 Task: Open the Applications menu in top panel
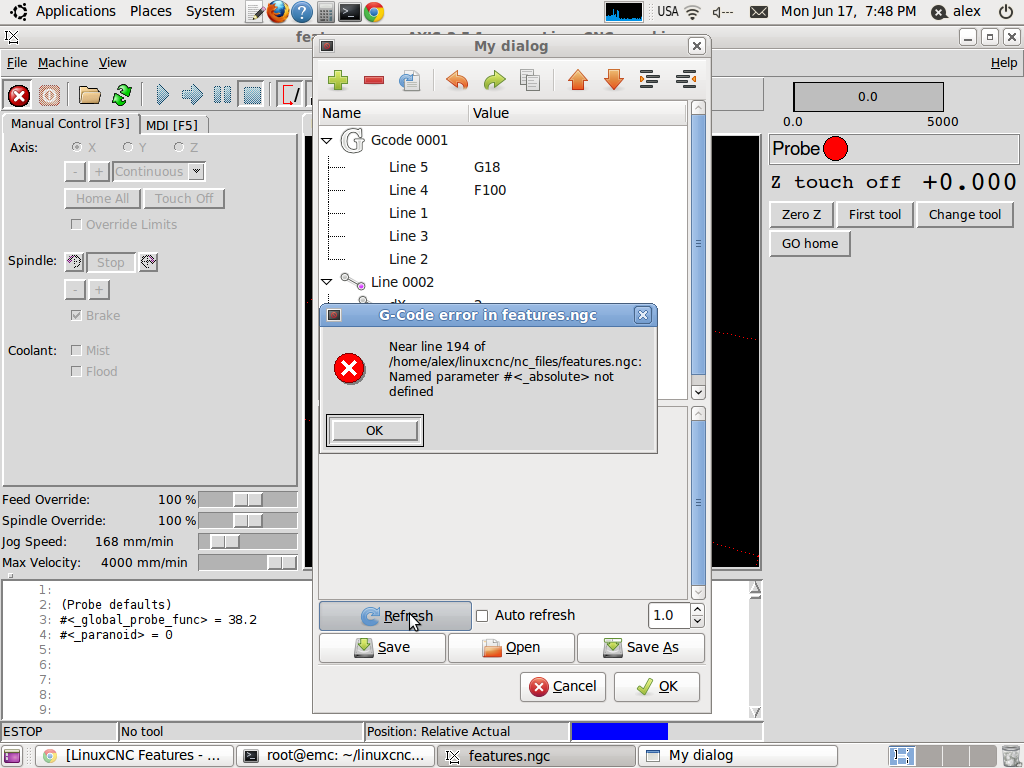click(x=75, y=11)
